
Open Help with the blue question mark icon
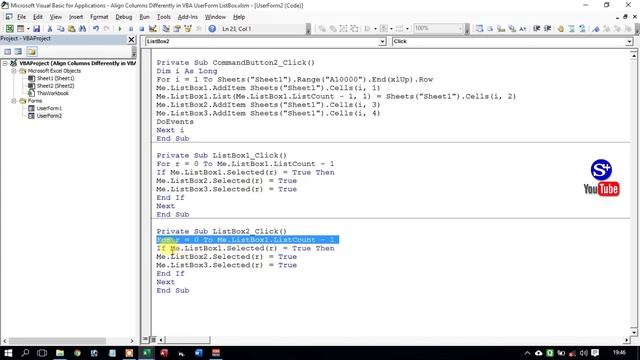[212, 29]
